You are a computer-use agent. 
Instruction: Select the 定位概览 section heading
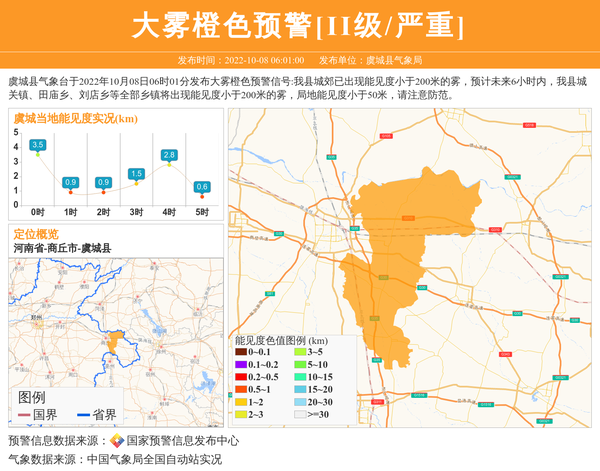tap(36, 233)
